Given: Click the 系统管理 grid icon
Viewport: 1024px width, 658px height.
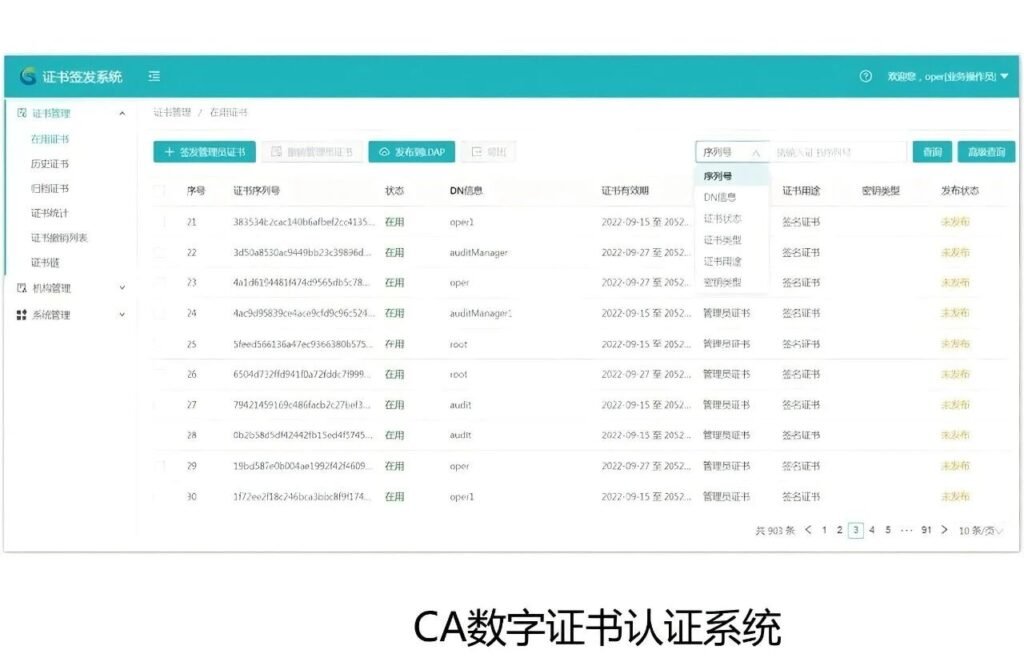Looking at the screenshot, I should point(22,315).
